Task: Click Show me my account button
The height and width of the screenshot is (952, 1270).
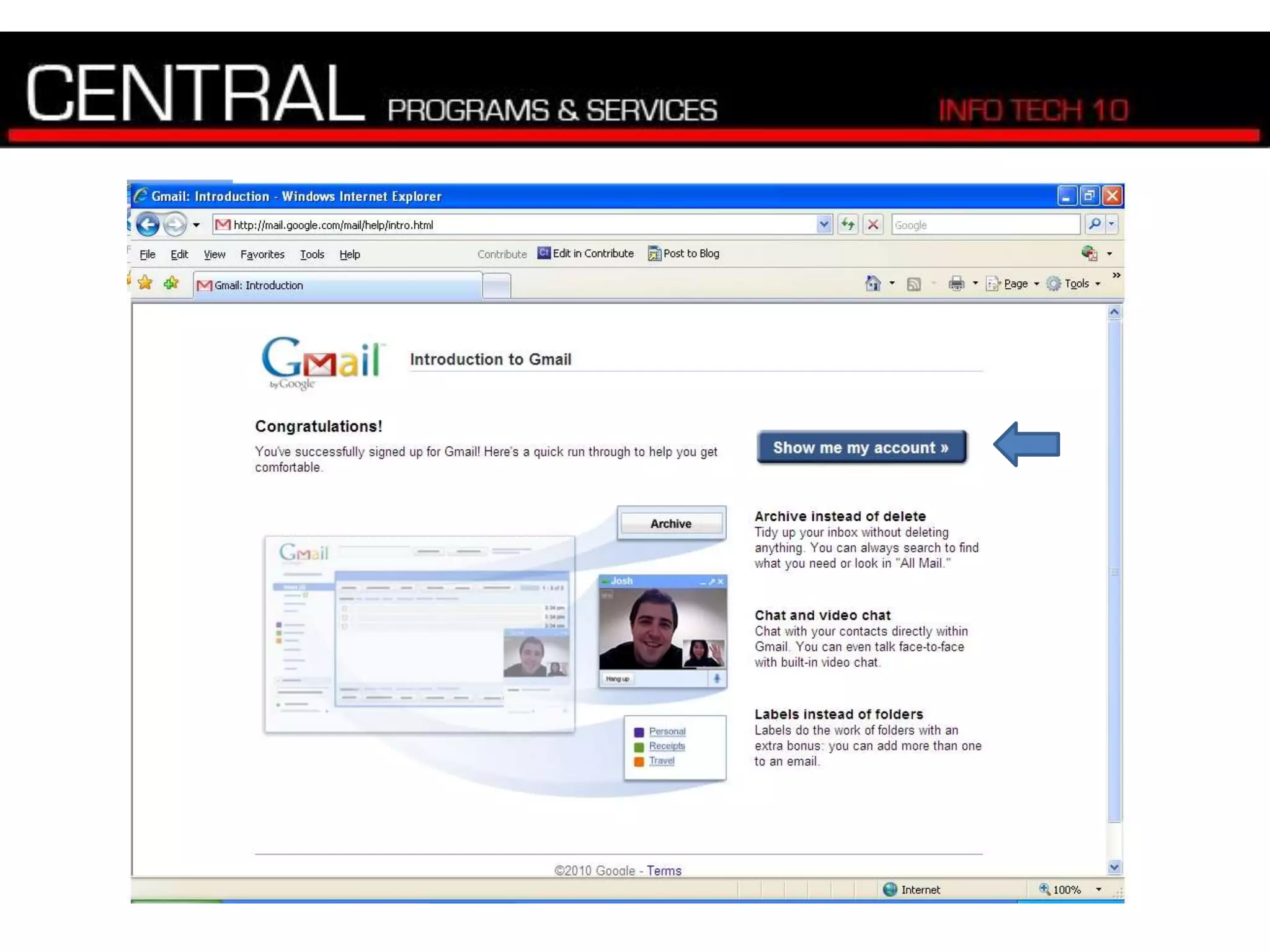Action: click(x=861, y=447)
